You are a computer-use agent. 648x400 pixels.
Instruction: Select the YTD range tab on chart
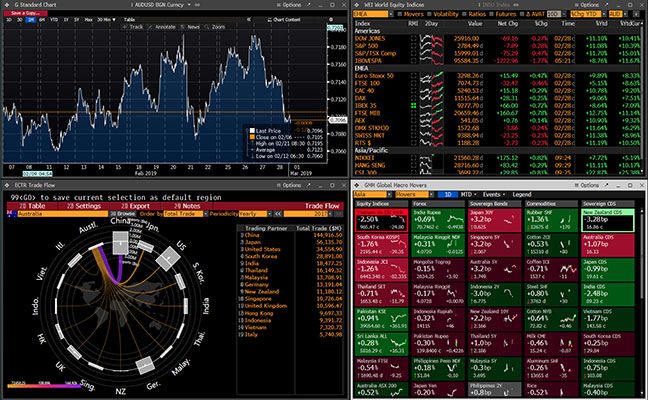[x=54, y=19]
